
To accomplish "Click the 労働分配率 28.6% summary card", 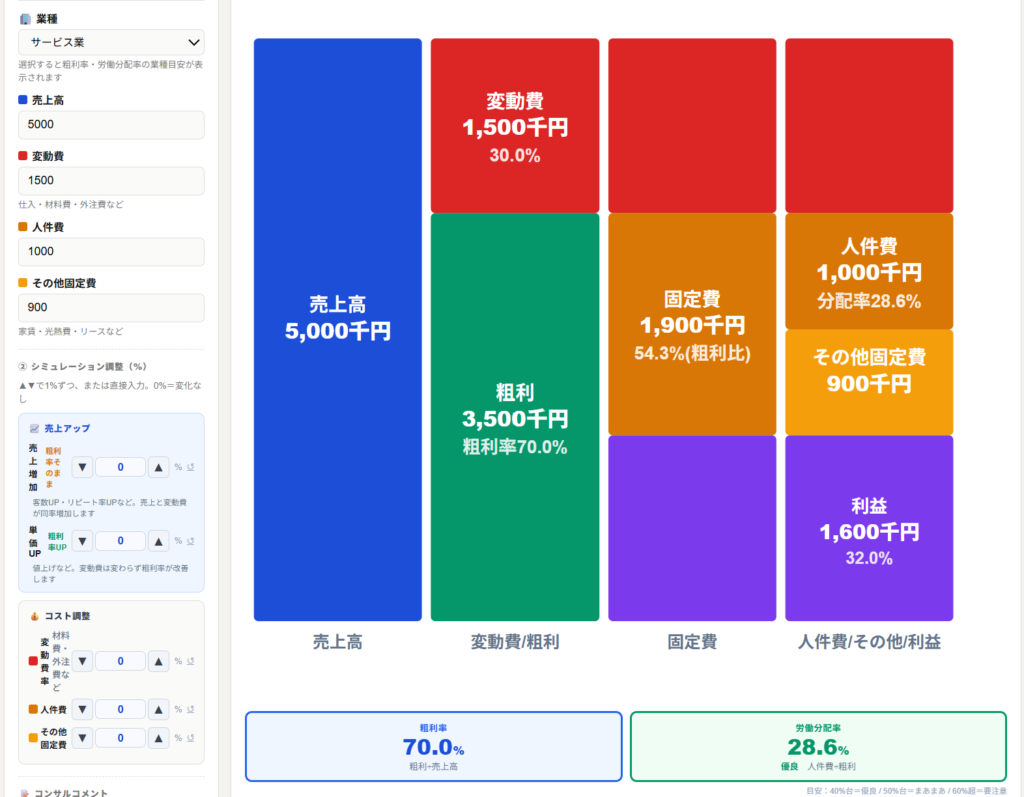I will (x=817, y=746).
